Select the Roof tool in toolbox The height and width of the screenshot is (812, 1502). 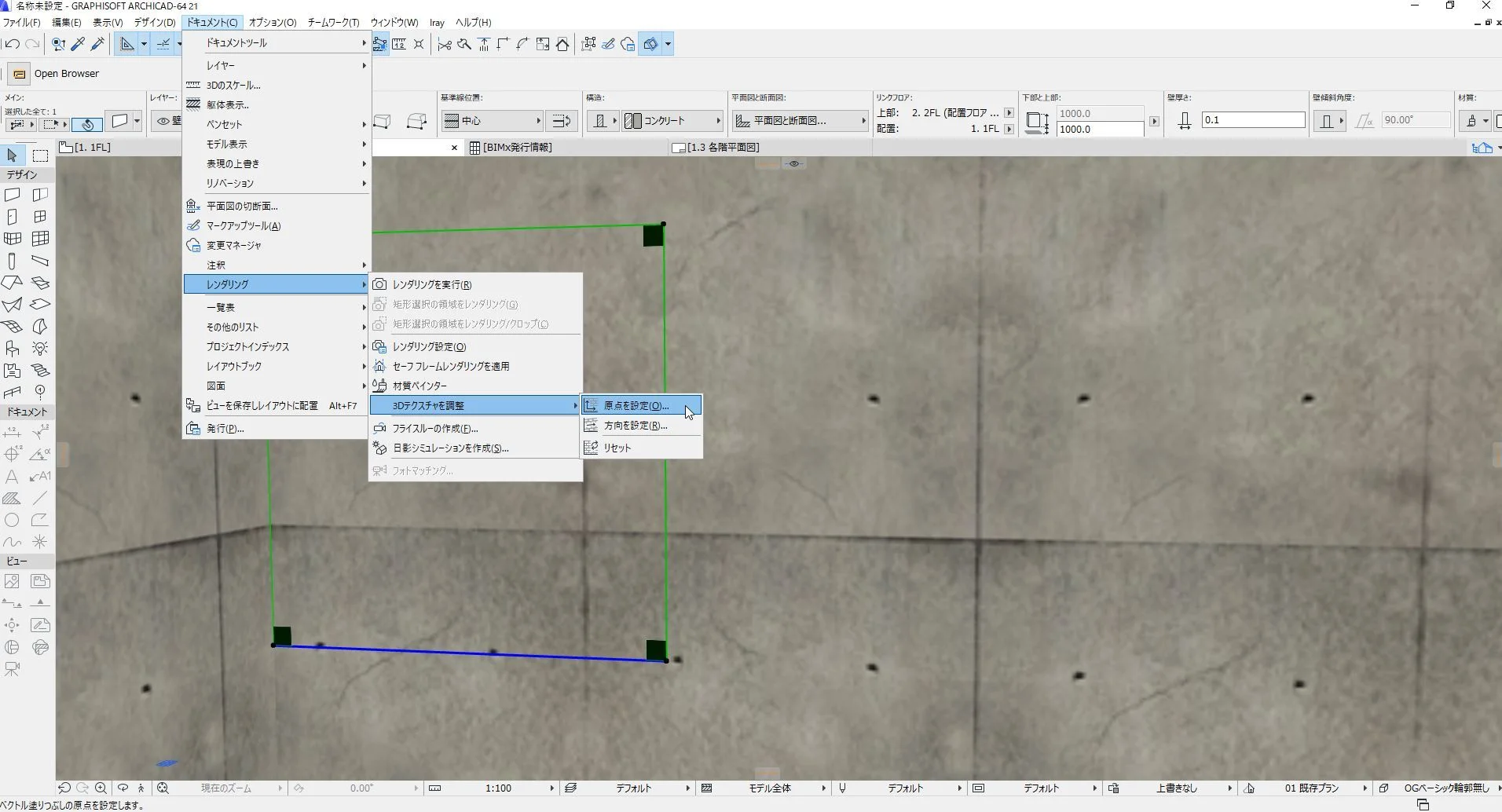[13, 283]
